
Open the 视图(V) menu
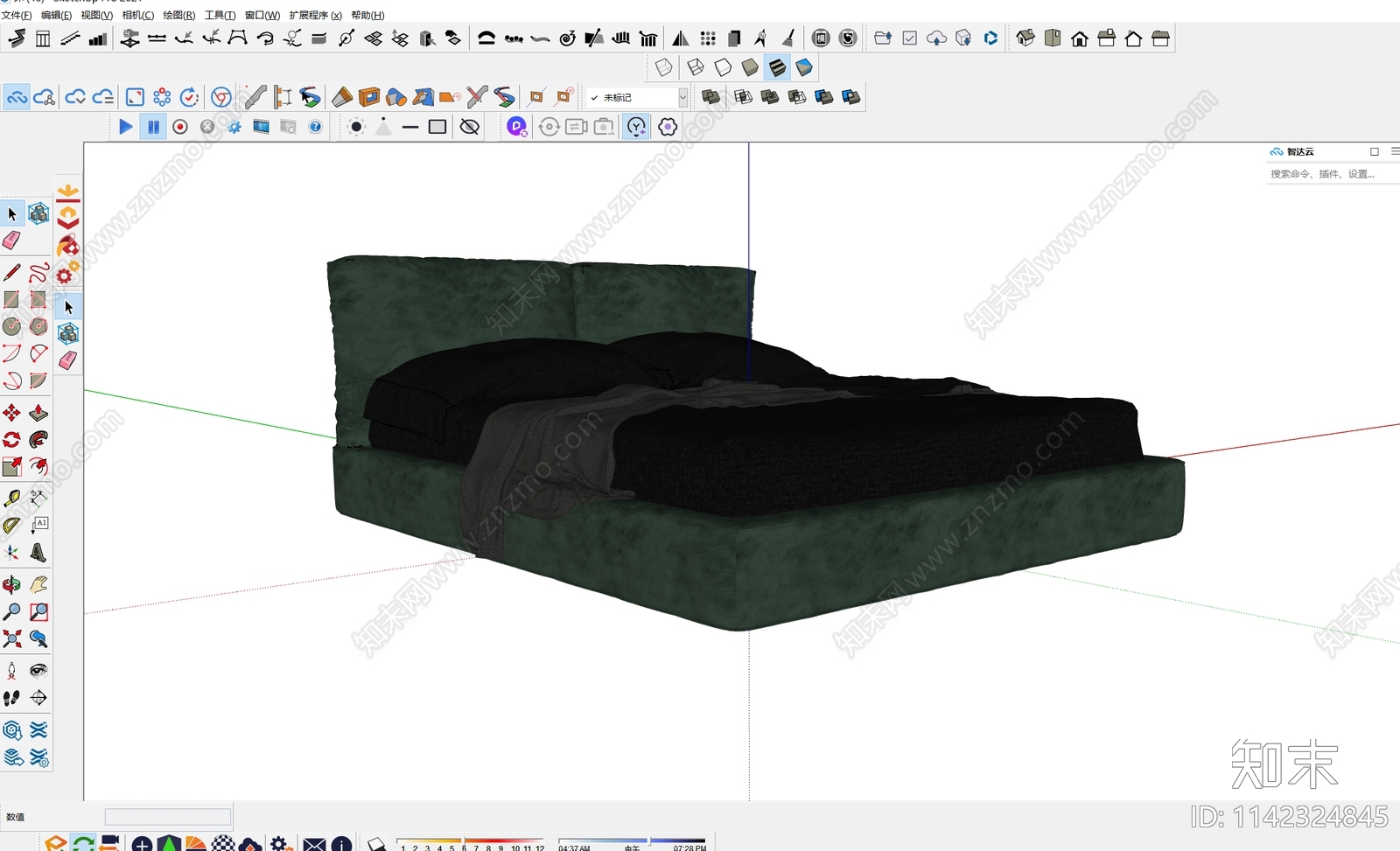coord(96,16)
